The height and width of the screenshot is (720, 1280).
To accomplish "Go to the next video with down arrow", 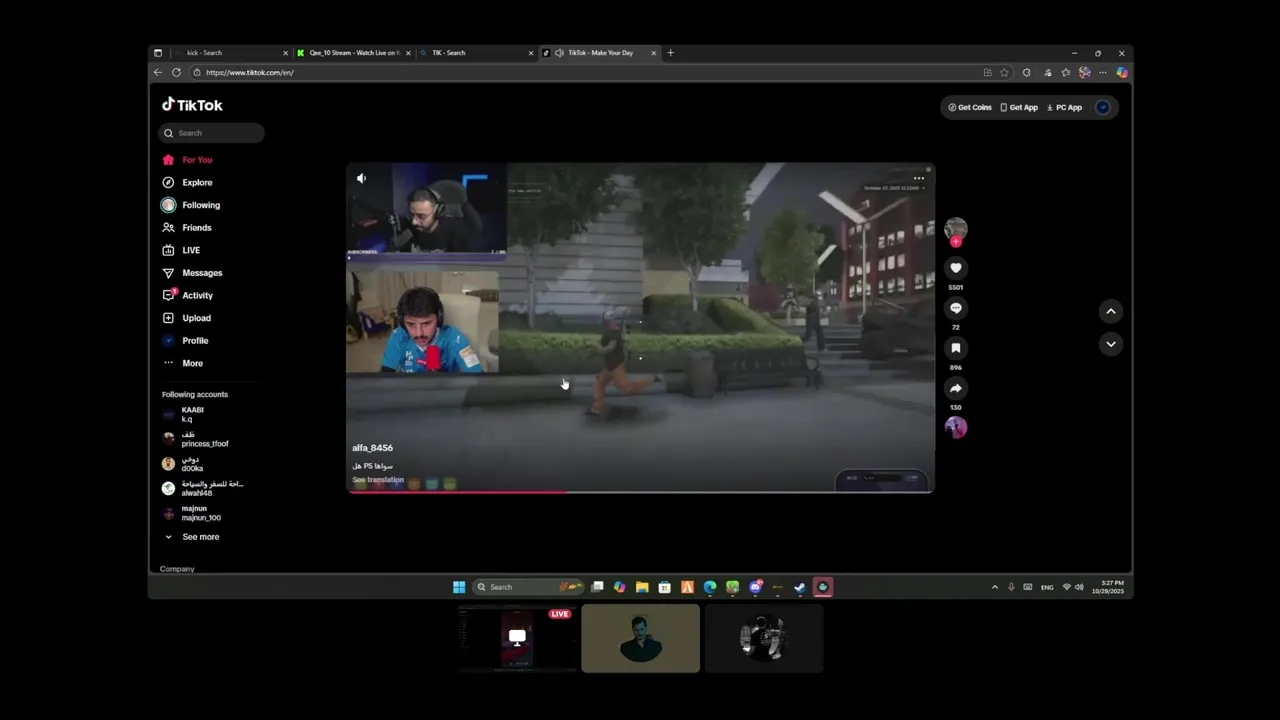I will 1111,344.
